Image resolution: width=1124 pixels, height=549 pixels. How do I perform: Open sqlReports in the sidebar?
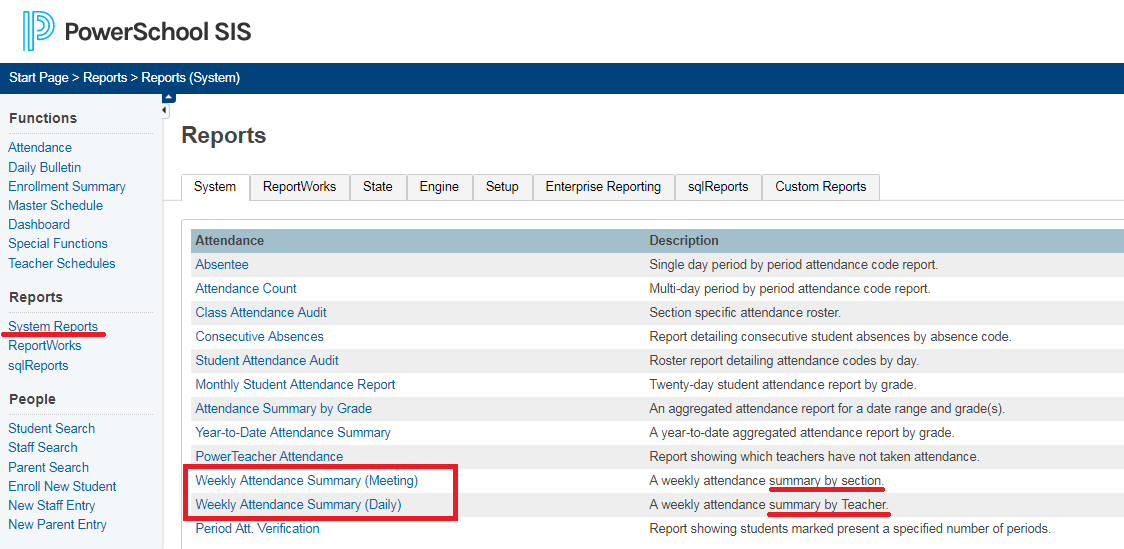pyautogui.click(x=39, y=366)
